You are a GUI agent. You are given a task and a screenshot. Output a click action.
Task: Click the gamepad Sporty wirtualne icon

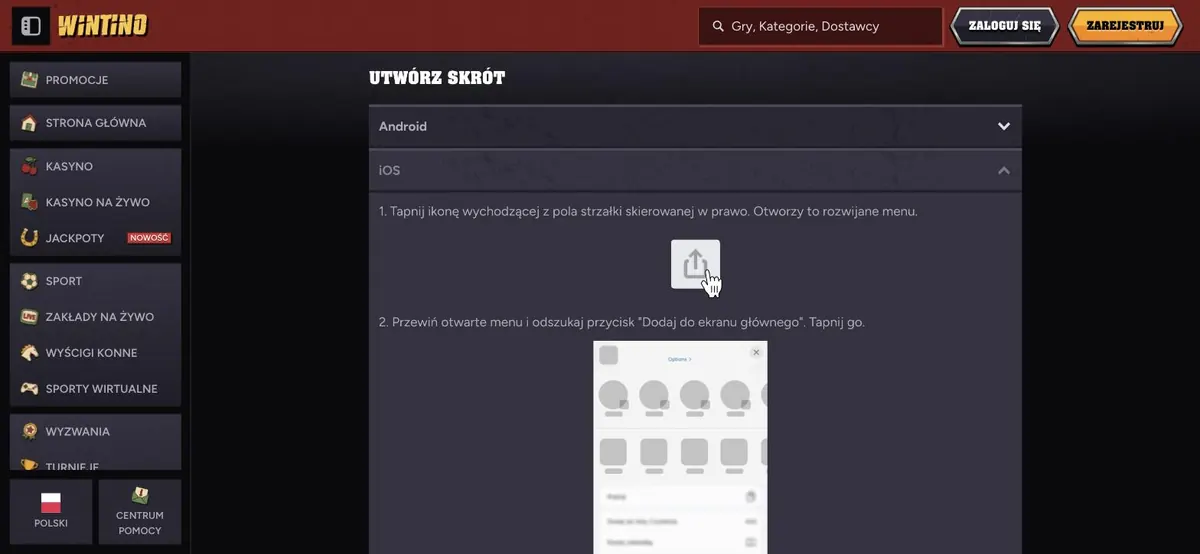pos(29,389)
